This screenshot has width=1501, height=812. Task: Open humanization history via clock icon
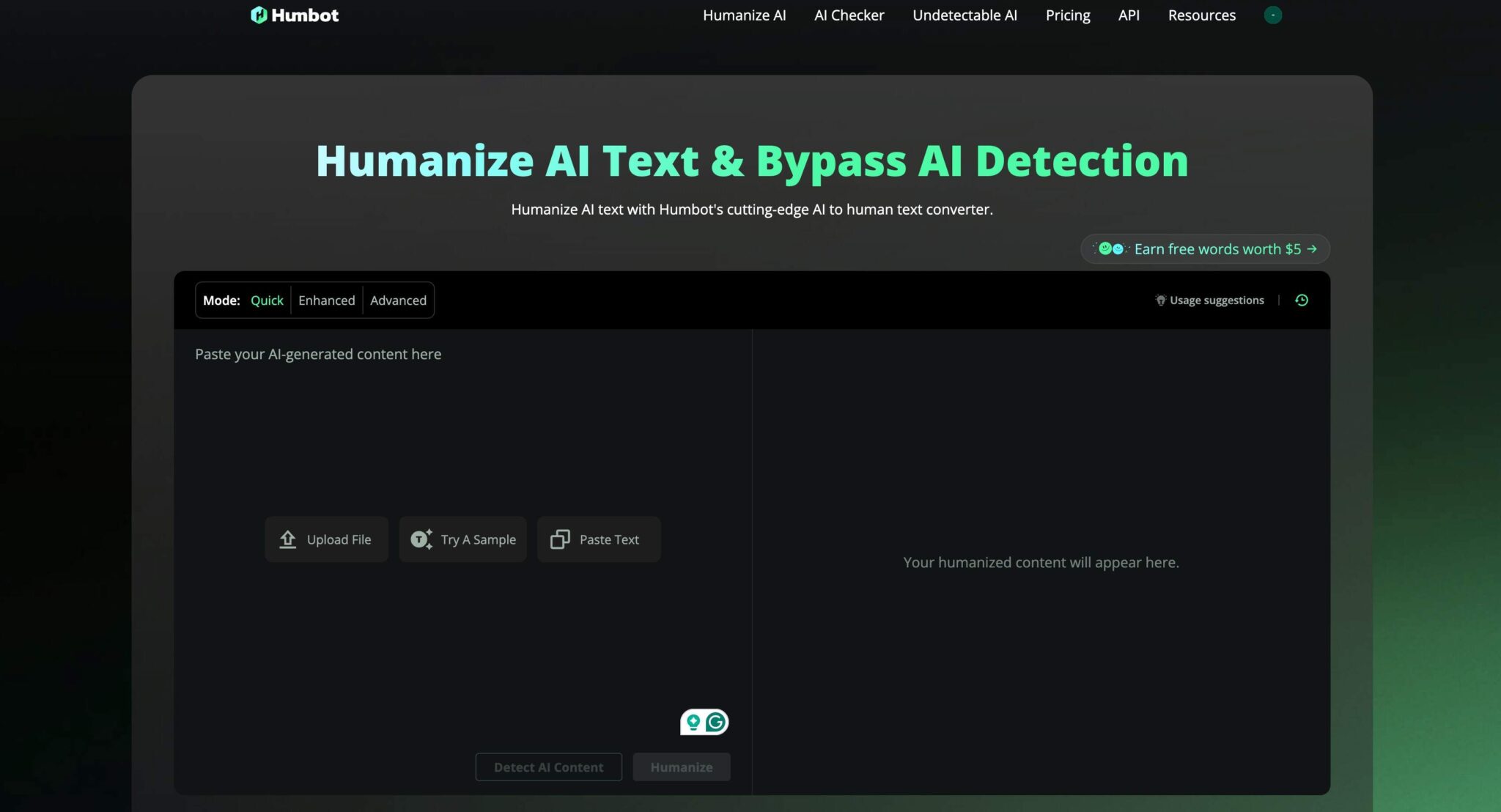click(1302, 300)
